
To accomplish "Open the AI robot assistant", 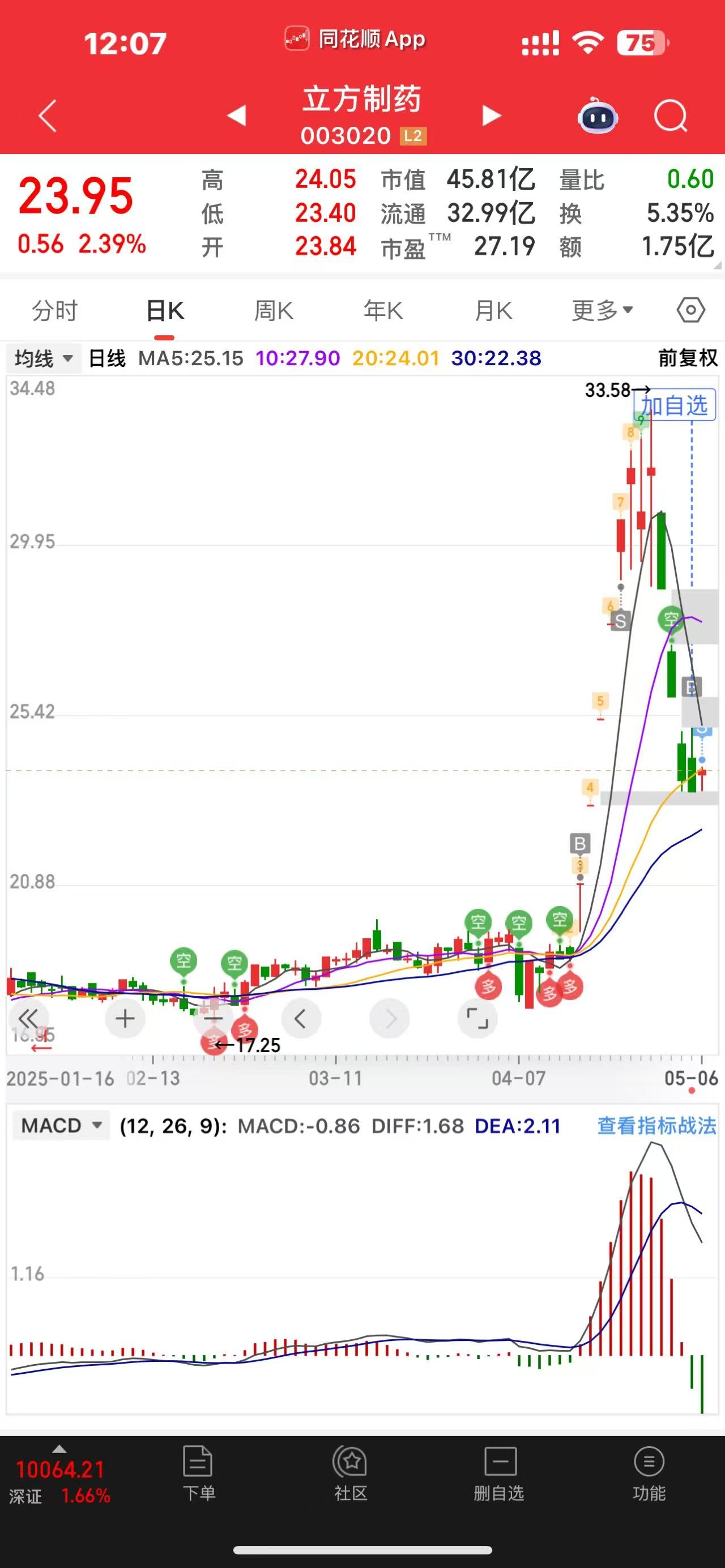I will coord(597,115).
